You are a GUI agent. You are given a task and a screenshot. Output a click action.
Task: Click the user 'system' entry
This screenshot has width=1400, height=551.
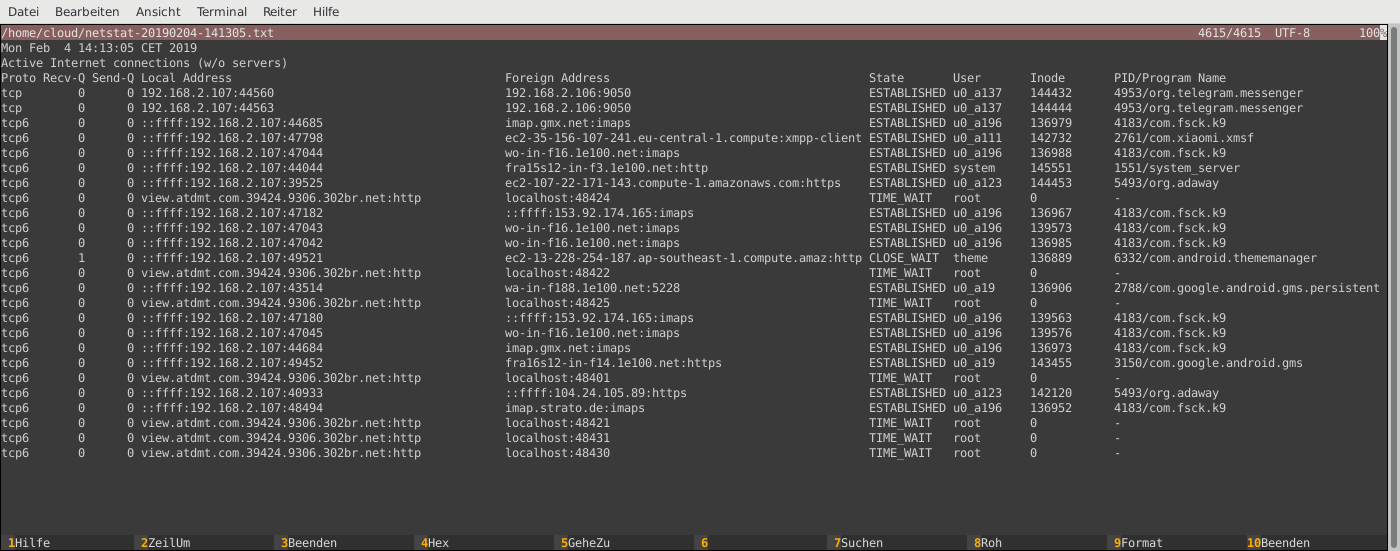pyautogui.click(x=974, y=168)
